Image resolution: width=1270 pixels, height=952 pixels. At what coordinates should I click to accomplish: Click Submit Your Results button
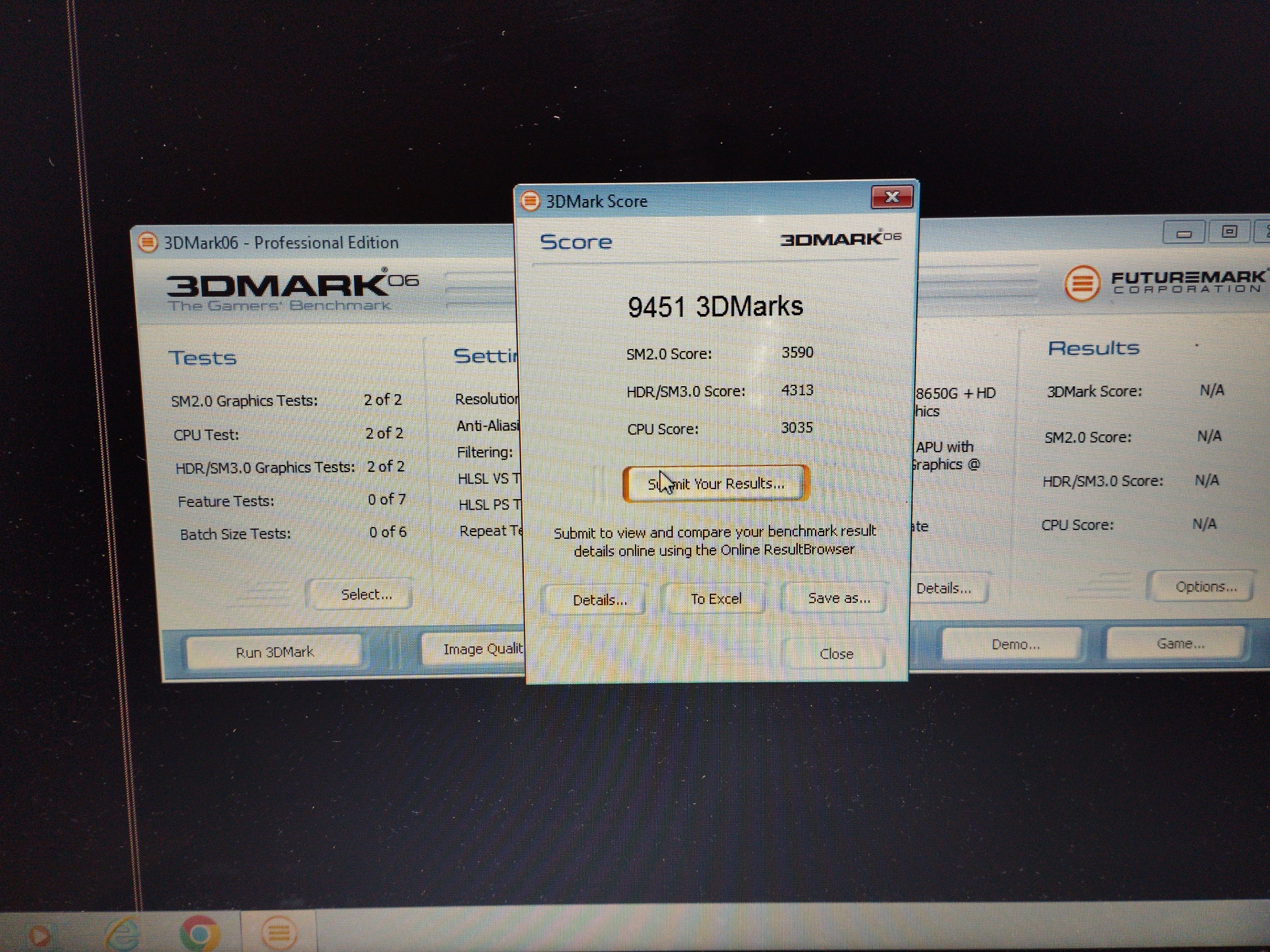click(x=716, y=484)
